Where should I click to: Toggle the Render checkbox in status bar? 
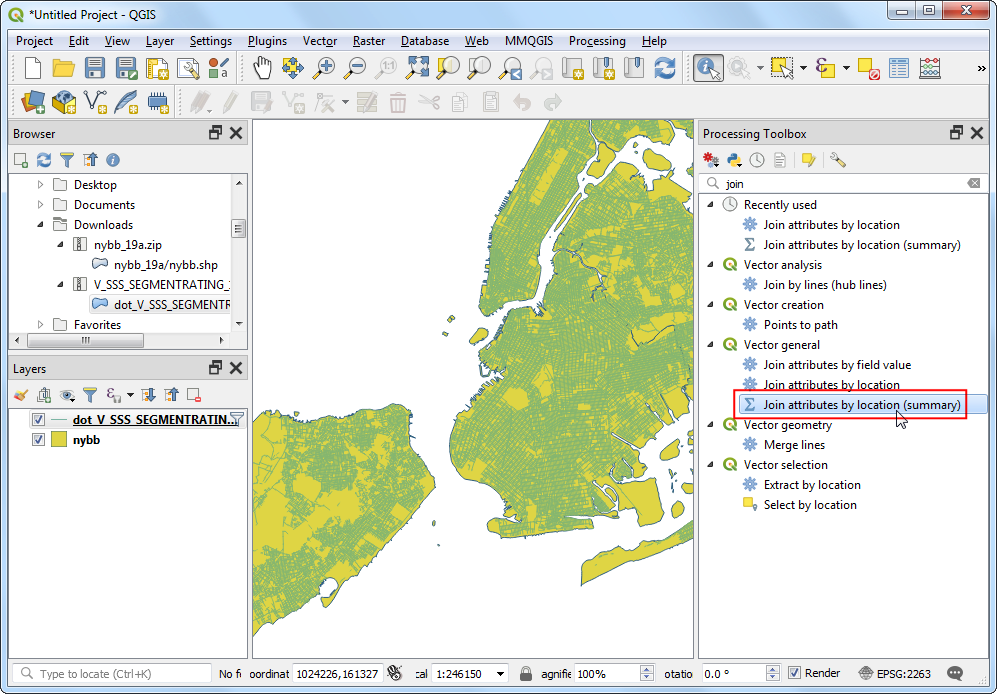coord(794,674)
